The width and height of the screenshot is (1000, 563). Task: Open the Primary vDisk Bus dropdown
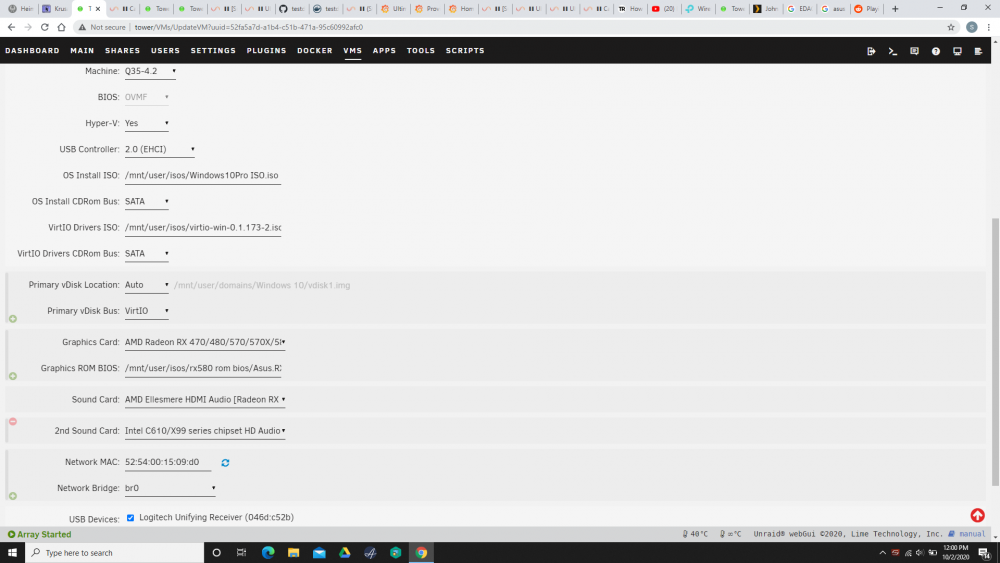147,311
